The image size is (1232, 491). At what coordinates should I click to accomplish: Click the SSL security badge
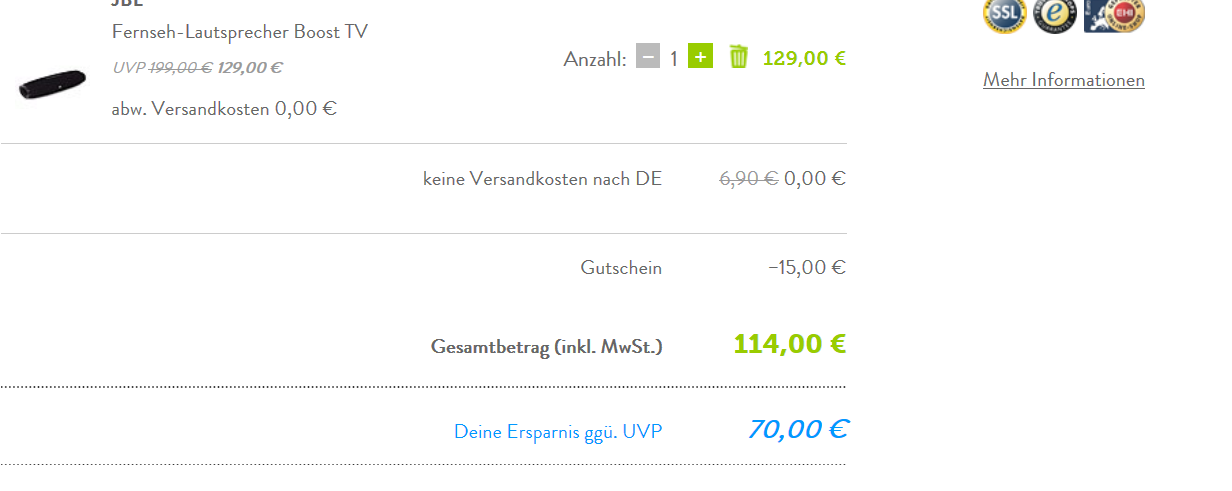(x=1004, y=14)
